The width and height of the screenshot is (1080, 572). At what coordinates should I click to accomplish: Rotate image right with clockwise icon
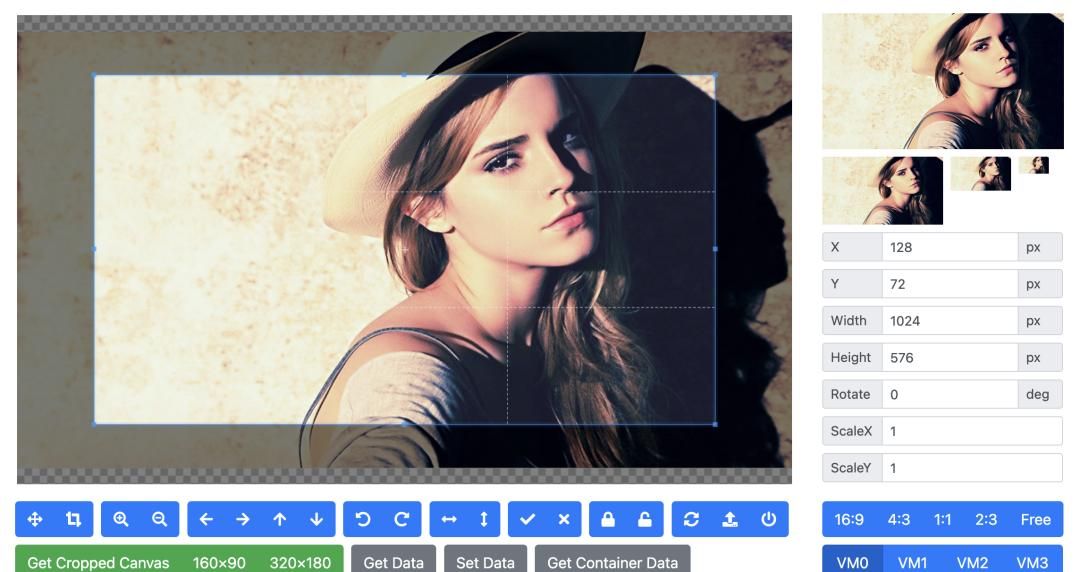(401, 519)
